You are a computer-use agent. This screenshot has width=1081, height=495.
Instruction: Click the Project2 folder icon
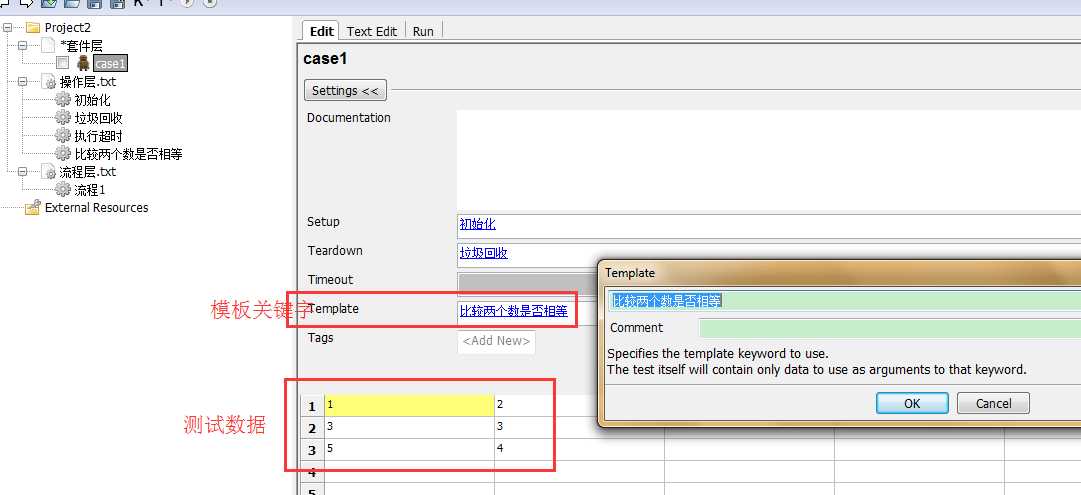click(32, 28)
